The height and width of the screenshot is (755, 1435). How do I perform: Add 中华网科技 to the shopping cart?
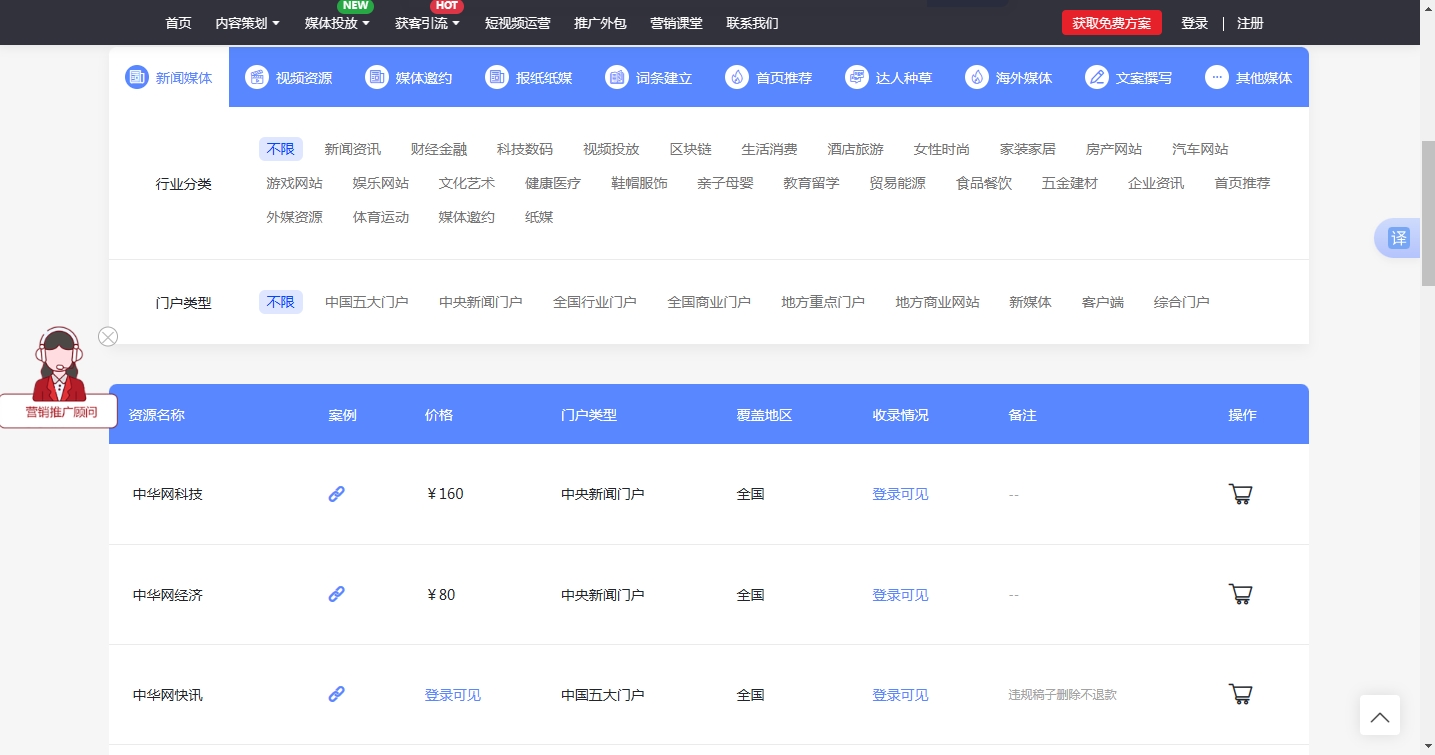click(1240, 493)
